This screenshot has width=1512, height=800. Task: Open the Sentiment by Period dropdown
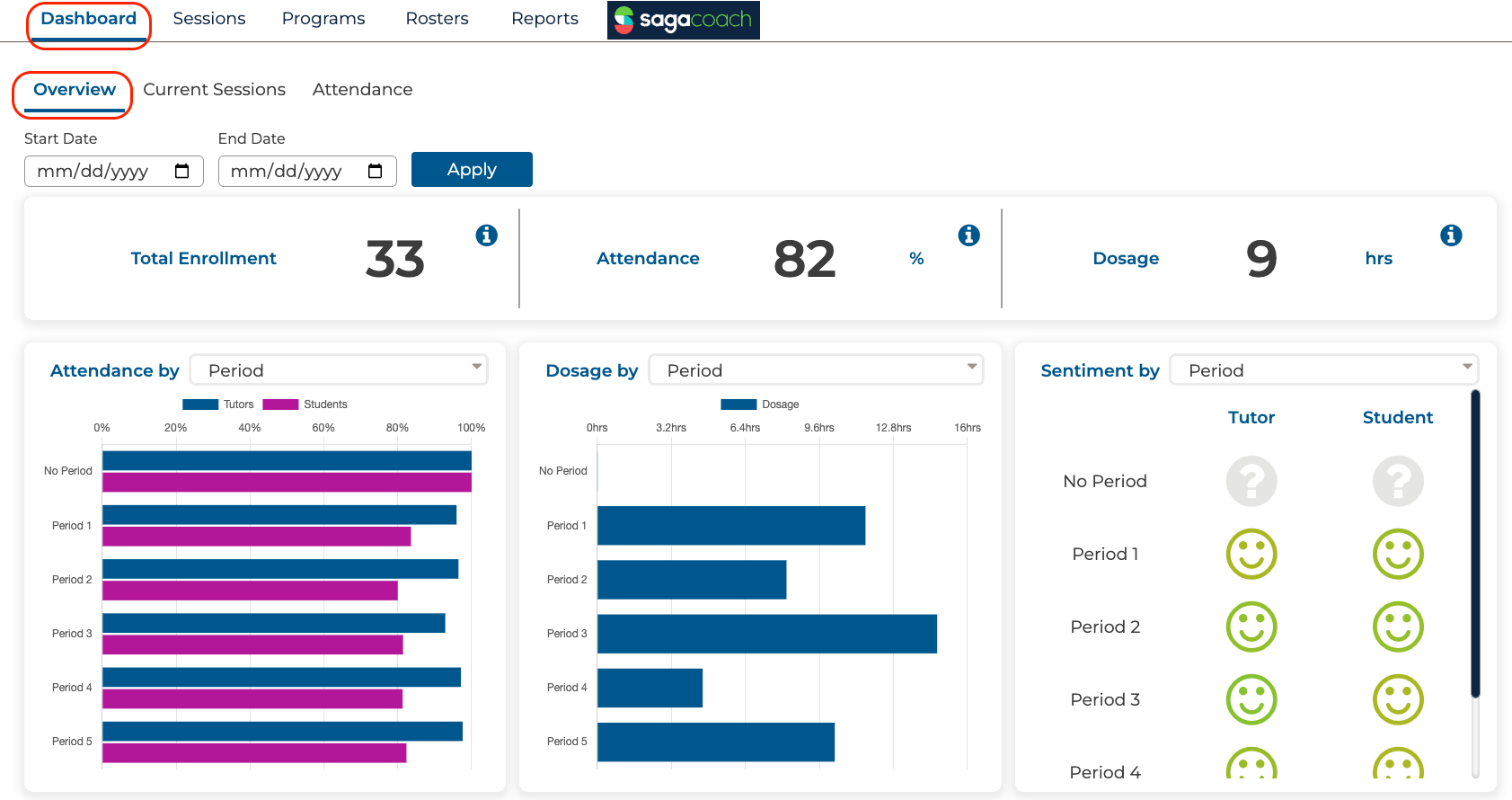[x=1324, y=370]
